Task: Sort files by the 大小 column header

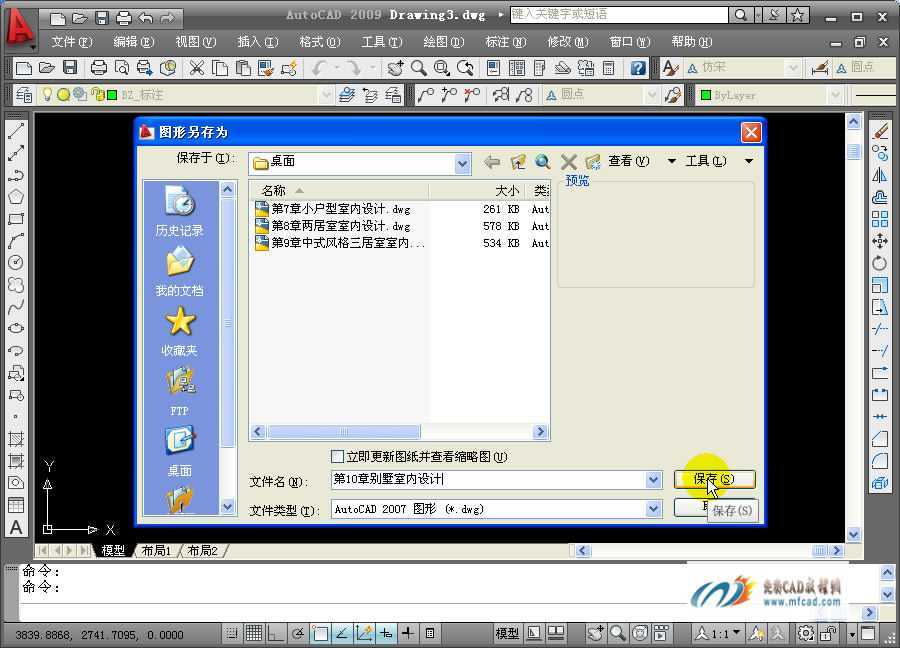Action: tap(478, 191)
